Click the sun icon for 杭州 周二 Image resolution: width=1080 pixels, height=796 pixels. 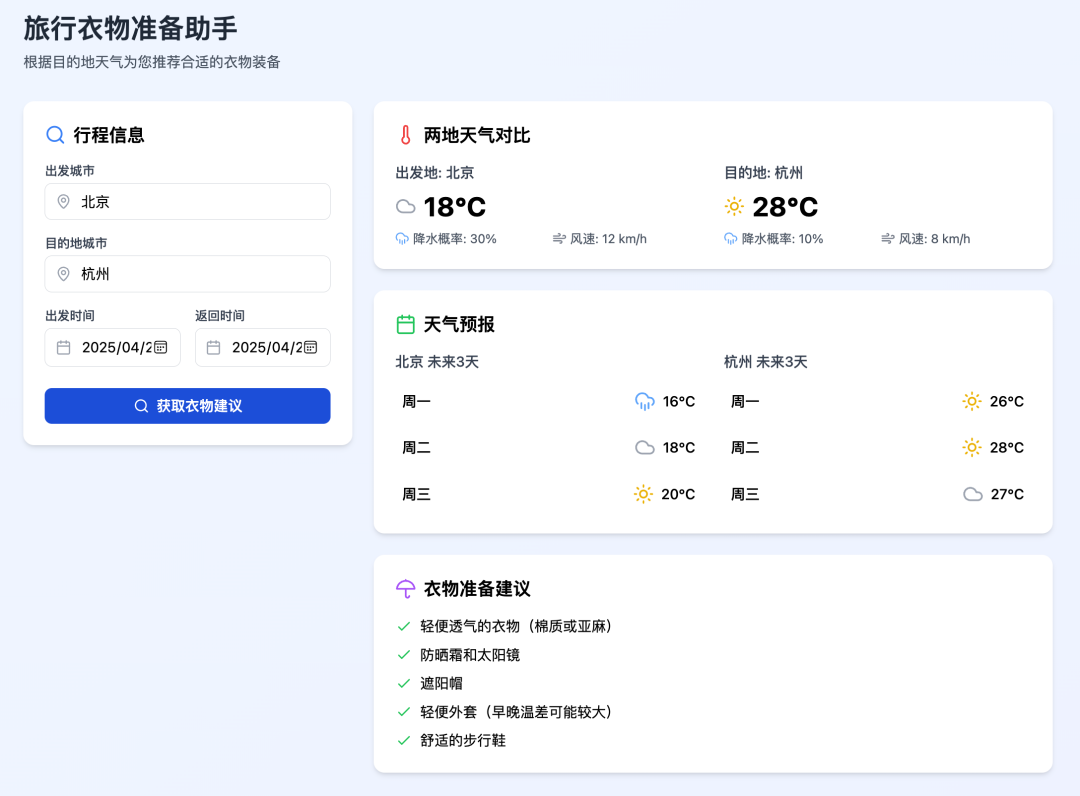[x=972, y=448]
